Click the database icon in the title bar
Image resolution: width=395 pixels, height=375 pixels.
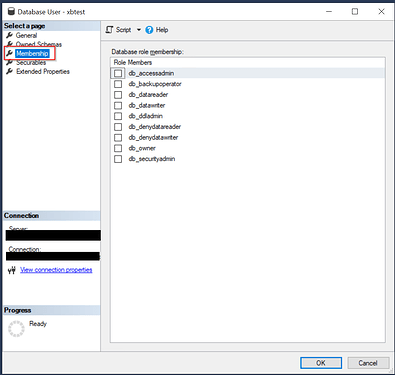click(x=11, y=12)
